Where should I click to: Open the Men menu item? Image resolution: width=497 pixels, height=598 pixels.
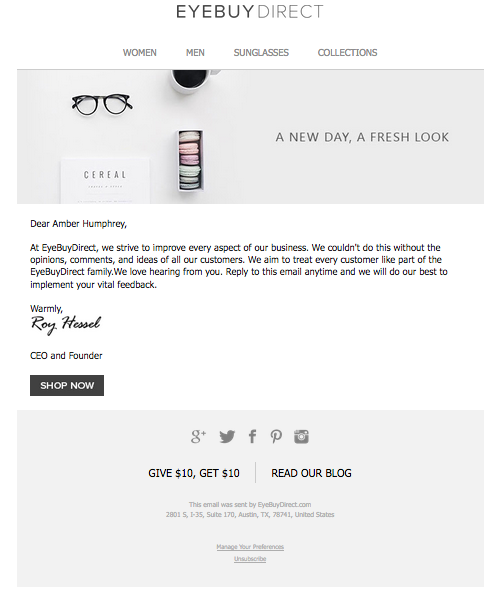[x=195, y=53]
